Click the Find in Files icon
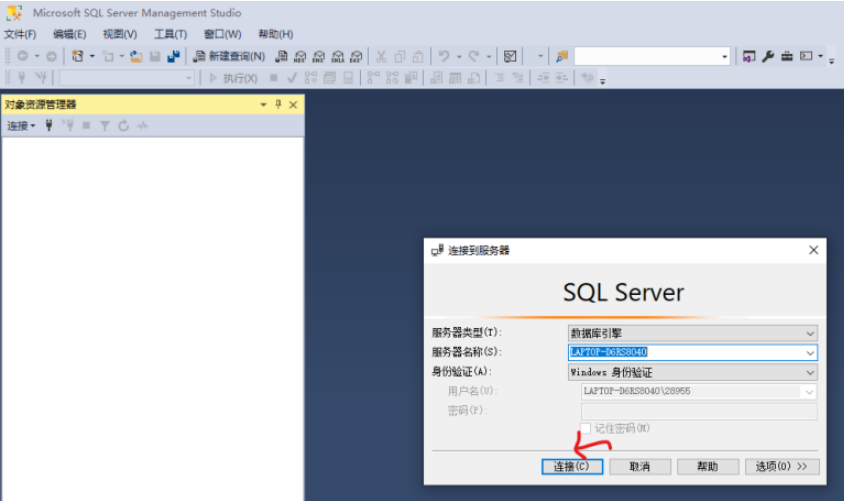This screenshot has width=844, height=501. (562, 56)
